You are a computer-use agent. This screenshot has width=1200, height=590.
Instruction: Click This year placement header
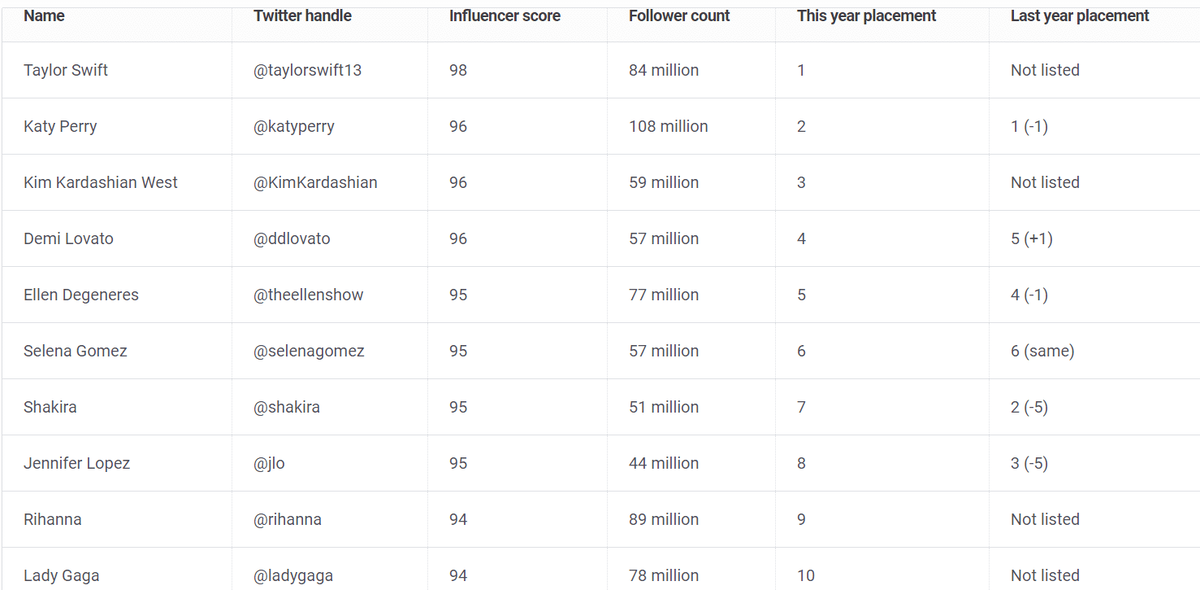pos(866,16)
